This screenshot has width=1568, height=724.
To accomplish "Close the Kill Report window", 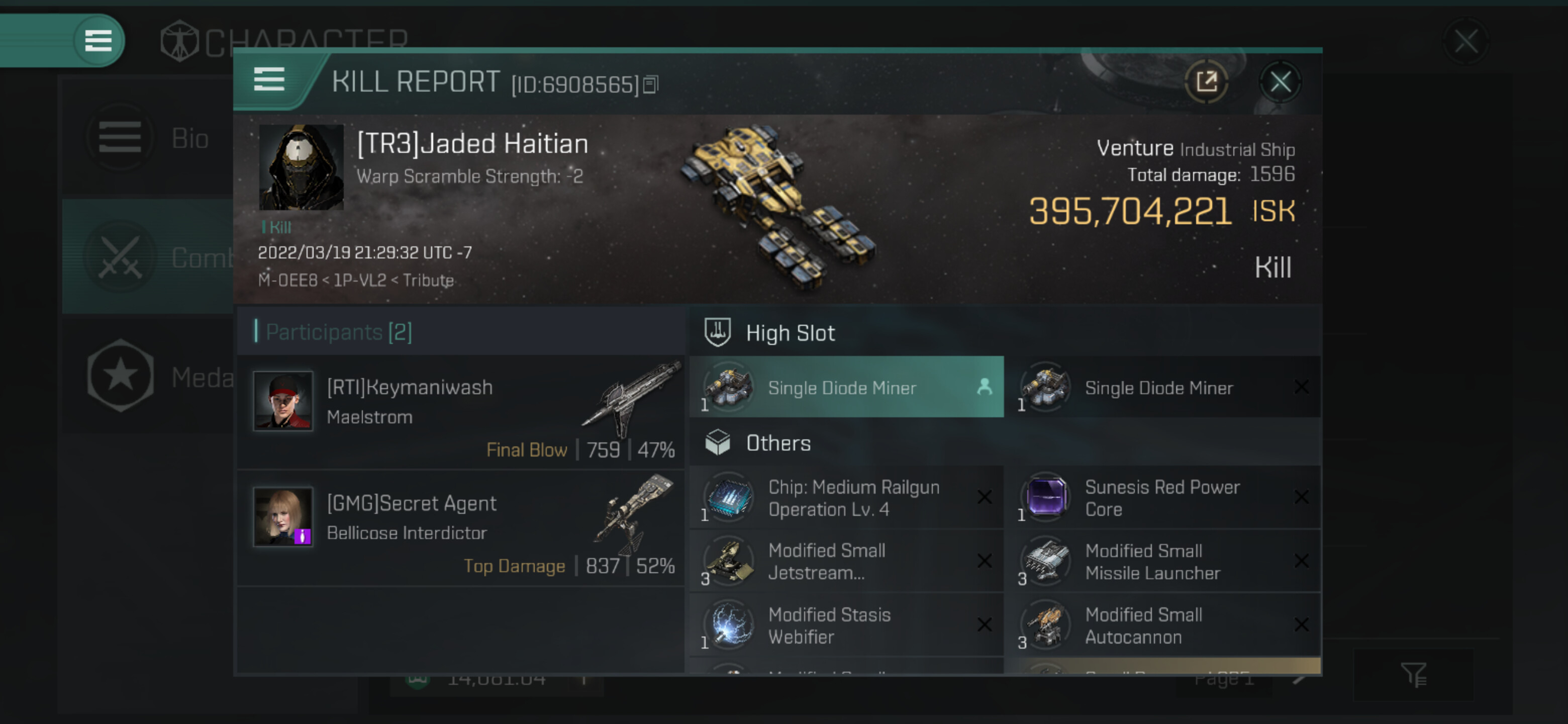I will [x=1280, y=81].
